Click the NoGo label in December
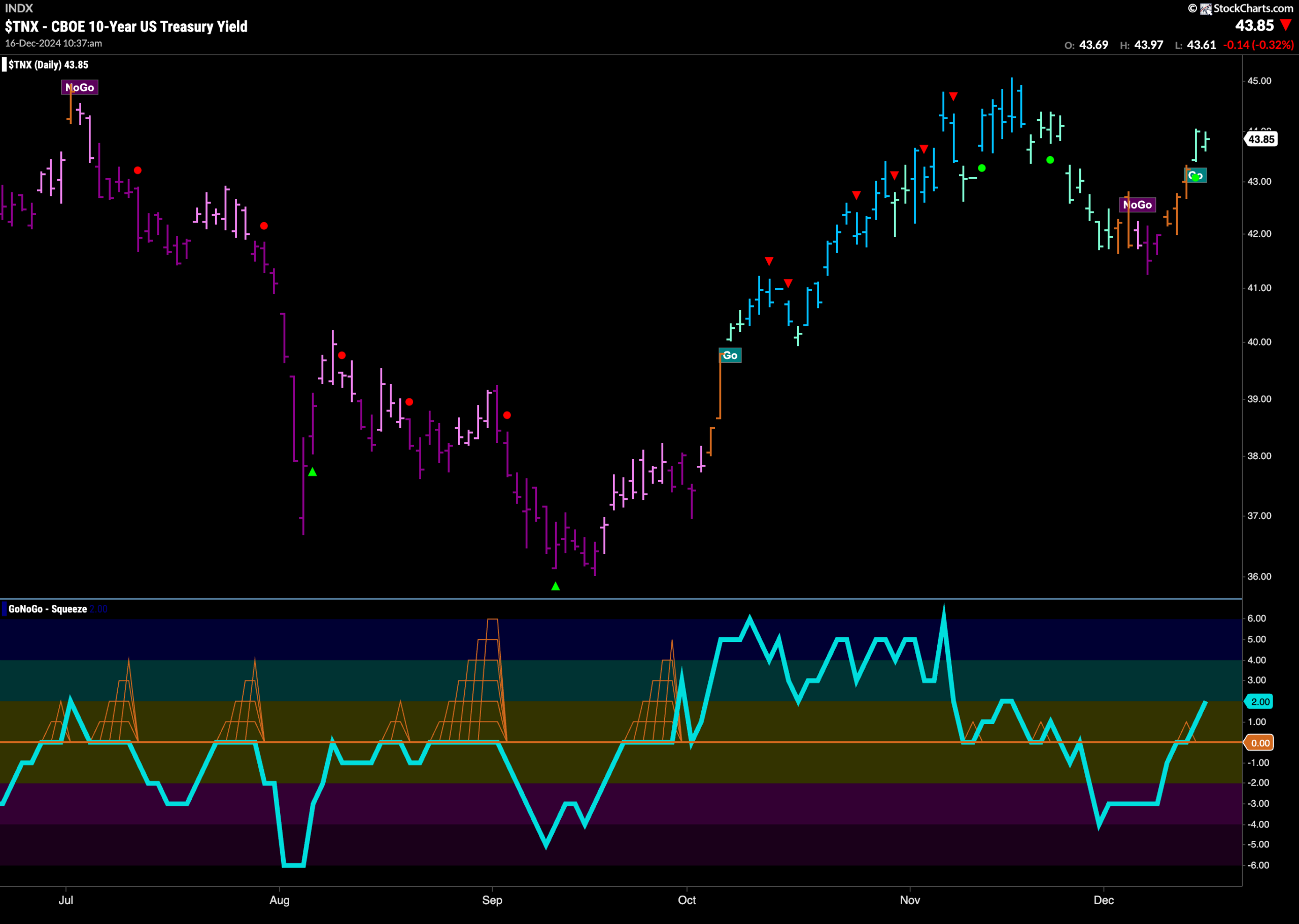Image resolution: width=1299 pixels, height=924 pixels. point(1138,205)
